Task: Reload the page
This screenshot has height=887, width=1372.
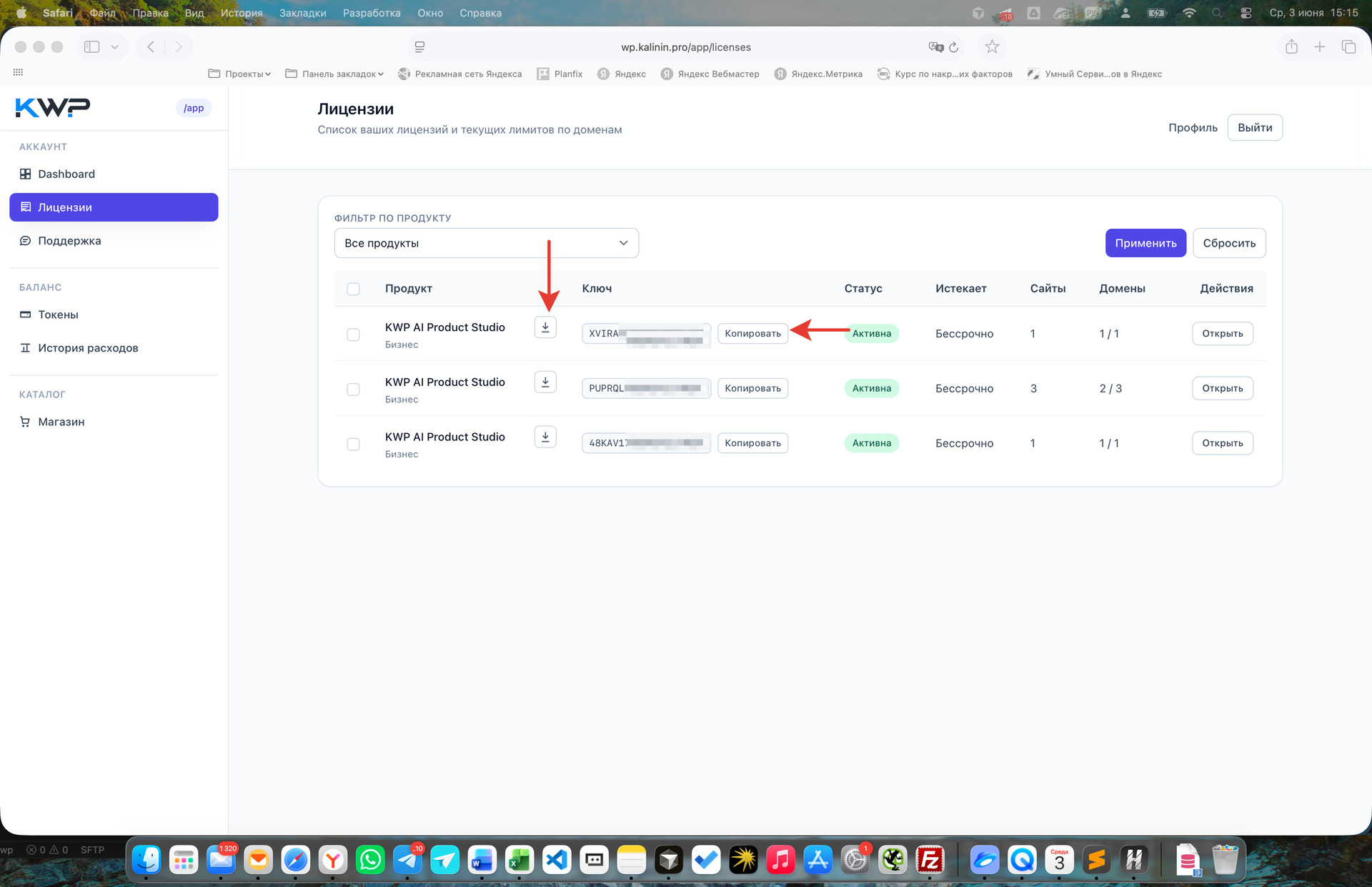Action: point(954,47)
